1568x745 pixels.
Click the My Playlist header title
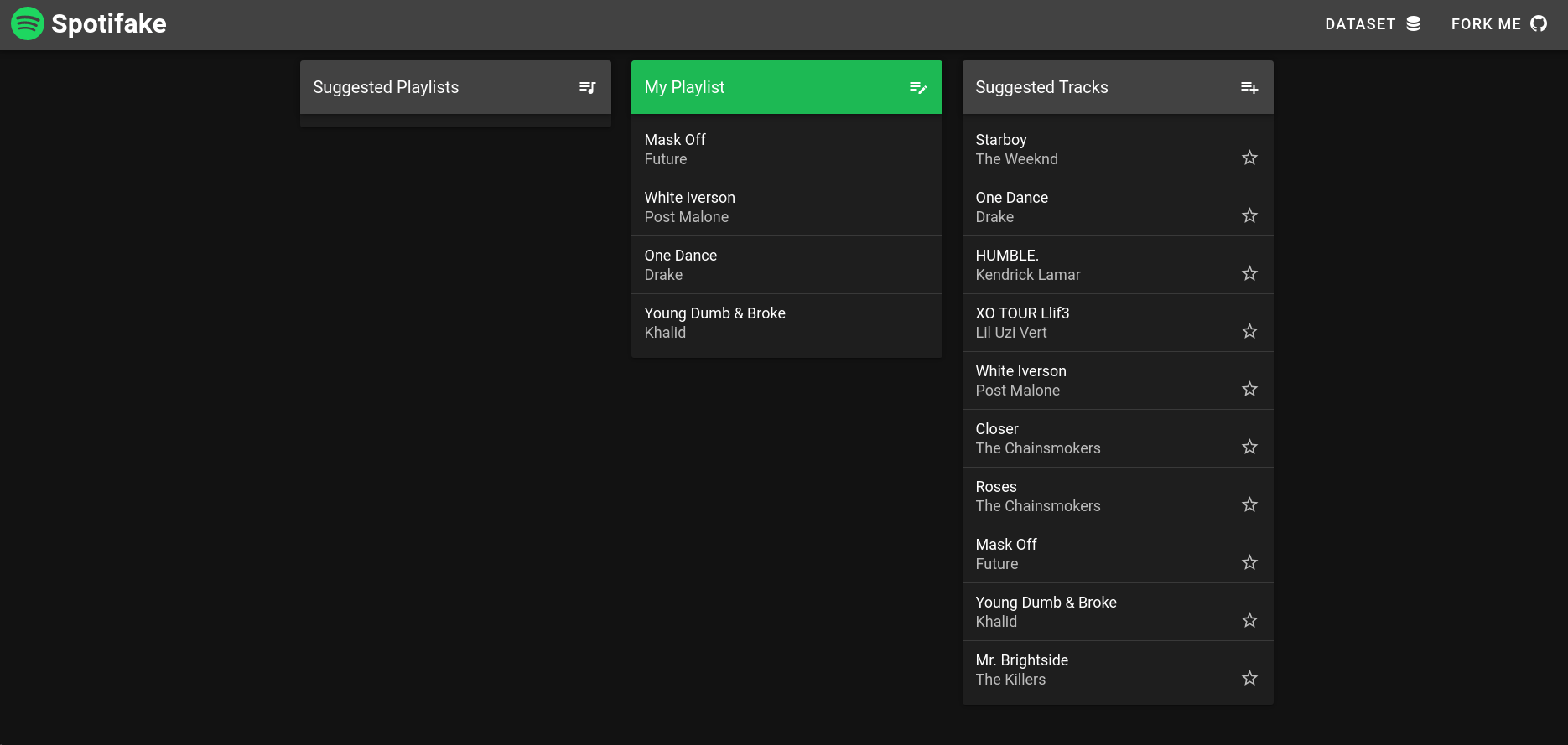pyautogui.click(x=684, y=87)
